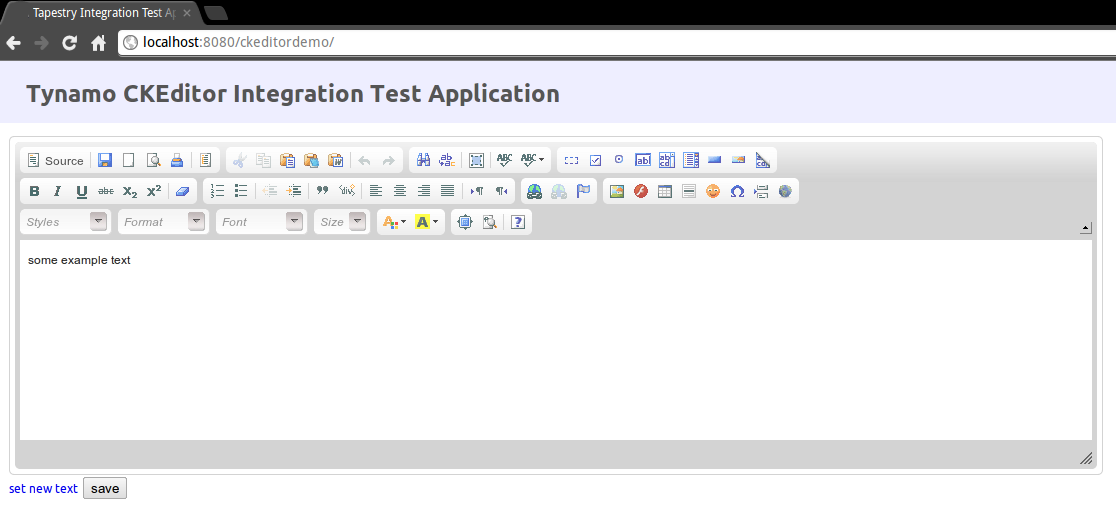Open the Styles dropdown
This screenshot has width=1116, height=506.
coord(65,222)
